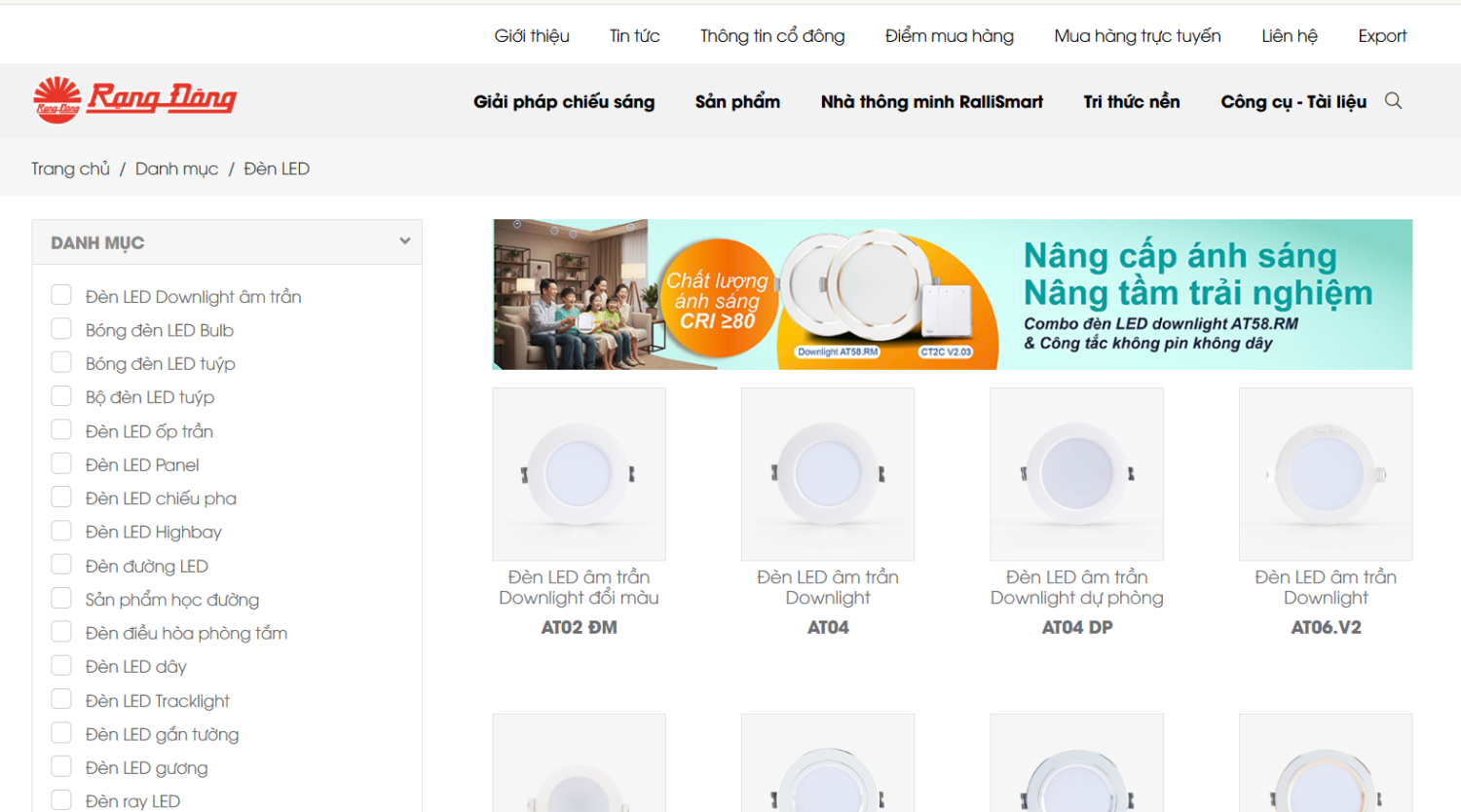Visit Mua hàng trực tuyến page
The width and height of the screenshot is (1461, 812).
(1137, 36)
